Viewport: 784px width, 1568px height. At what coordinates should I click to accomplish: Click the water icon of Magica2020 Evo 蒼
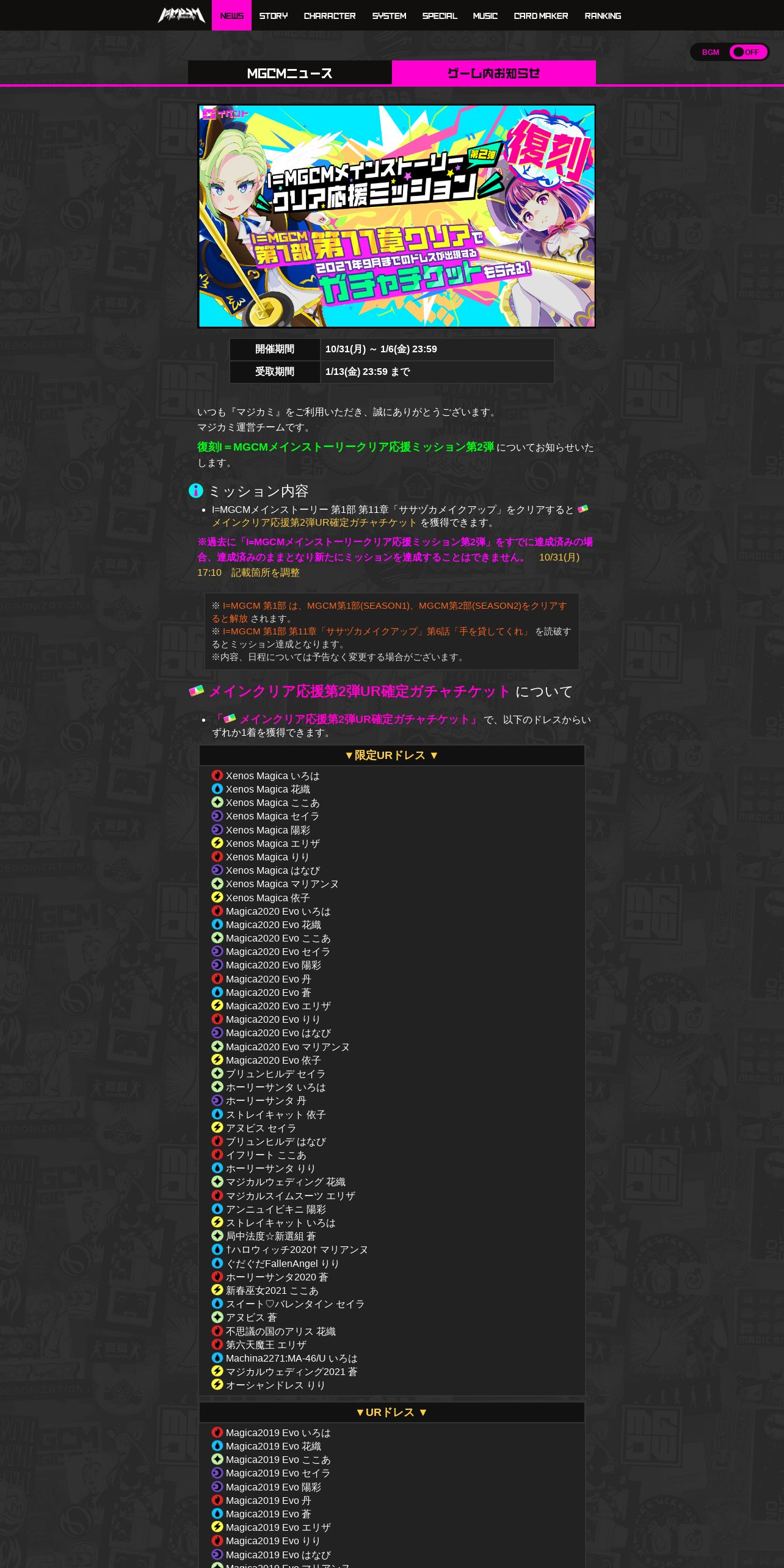pos(217,992)
